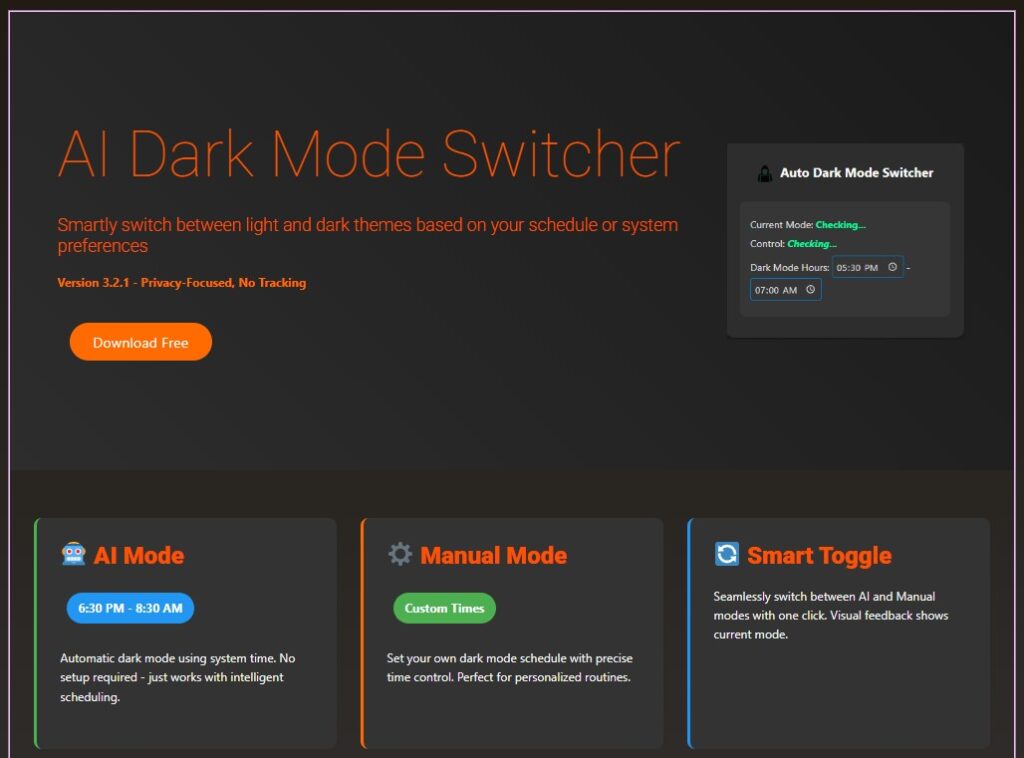Open the time picker clock for 07:00 AM
The image size is (1024, 758).
(810, 290)
